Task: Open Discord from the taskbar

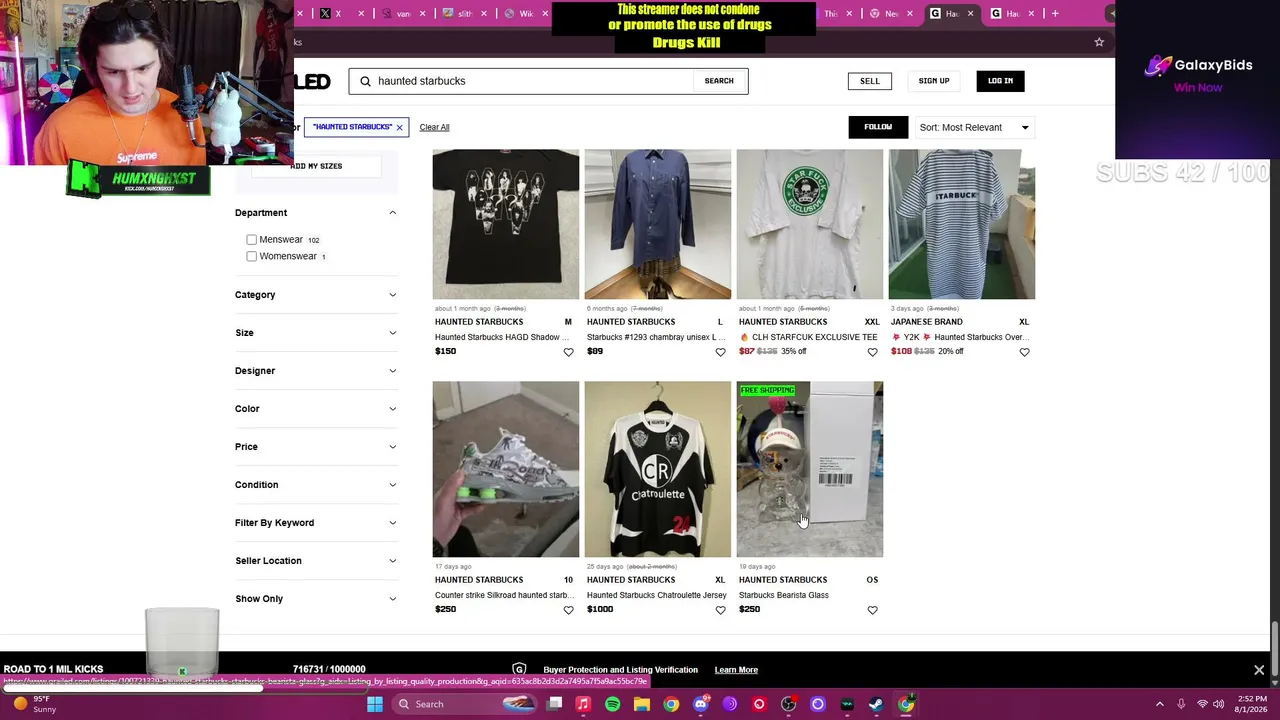Action: click(x=701, y=704)
